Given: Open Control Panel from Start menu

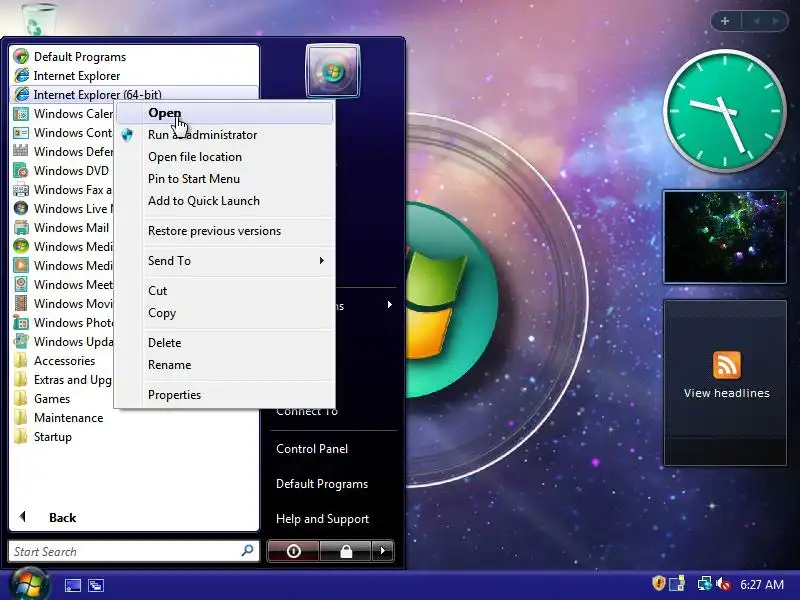Looking at the screenshot, I should [312, 448].
